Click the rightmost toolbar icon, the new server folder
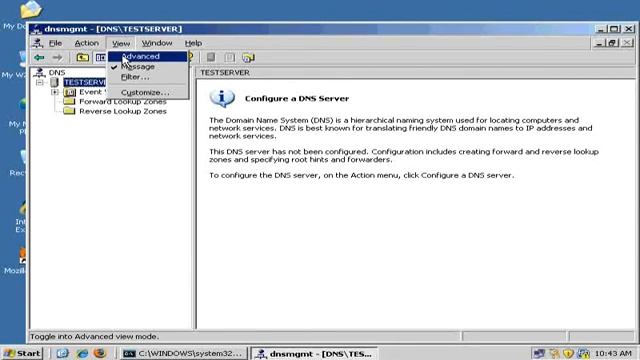The width and height of the screenshot is (640, 360). coord(248,58)
